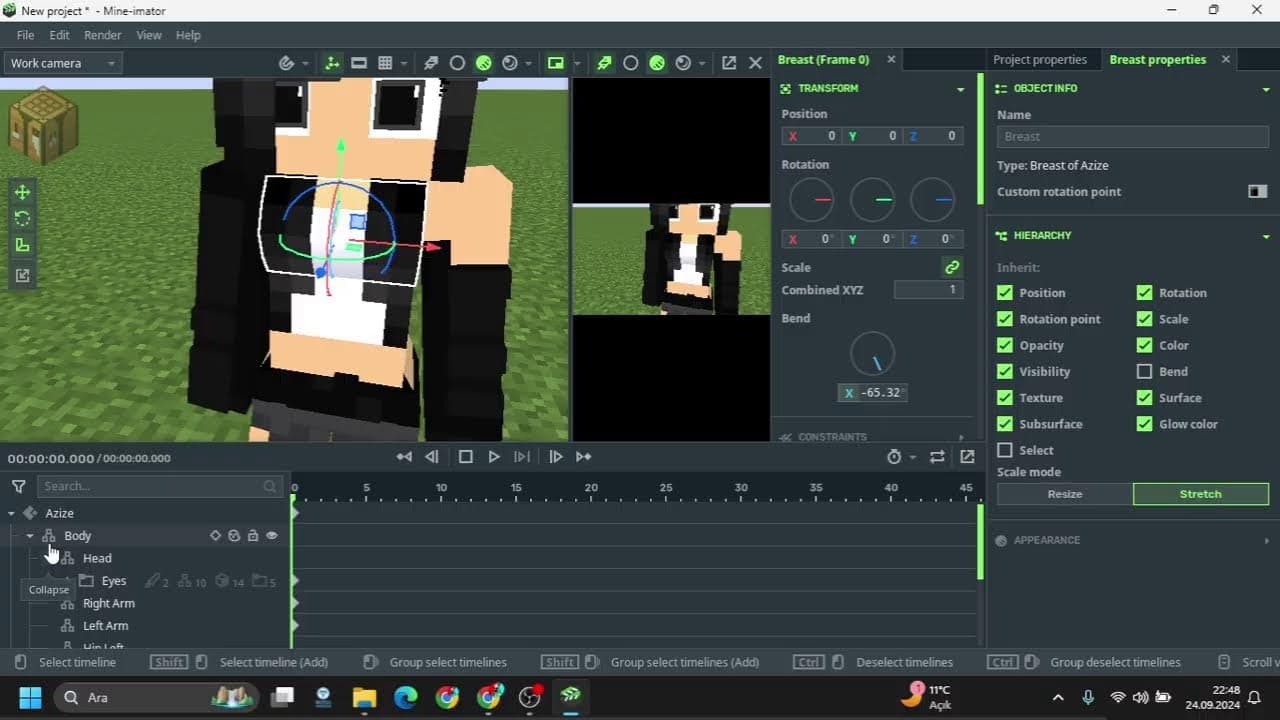Toggle timeline loop icon
The width and height of the screenshot is (1280, 720).
937,457
